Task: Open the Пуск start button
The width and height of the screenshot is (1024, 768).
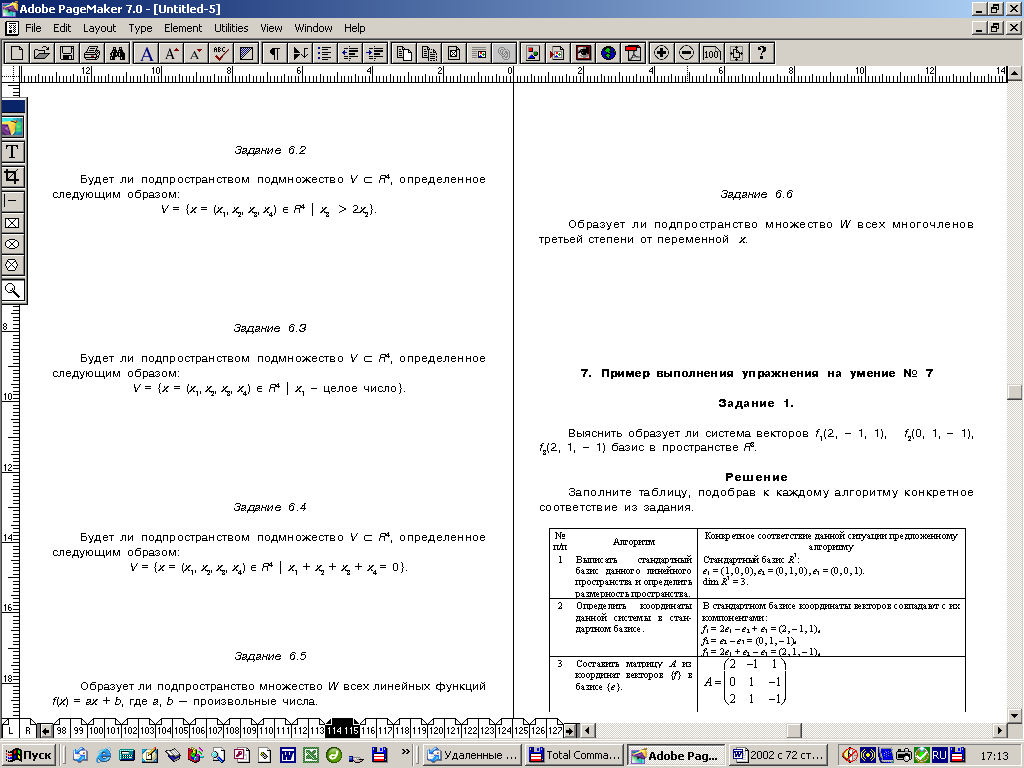Action: pyautogui.click(x=29, y=755)
